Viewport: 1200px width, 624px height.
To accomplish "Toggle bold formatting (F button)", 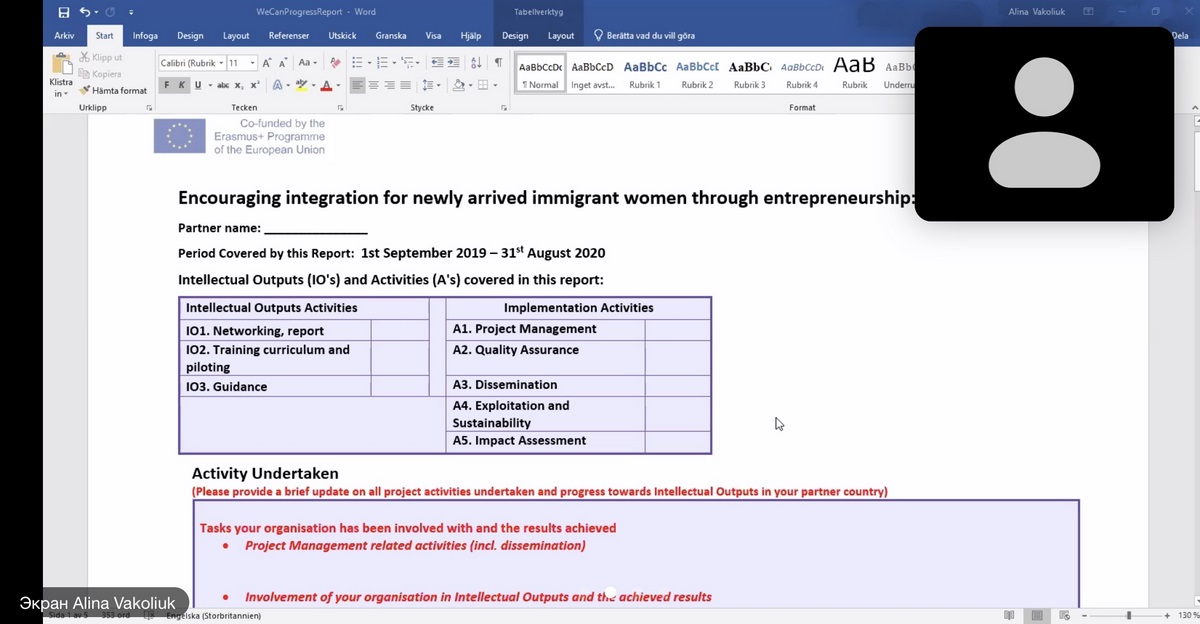I will click(x=168, y=85).
